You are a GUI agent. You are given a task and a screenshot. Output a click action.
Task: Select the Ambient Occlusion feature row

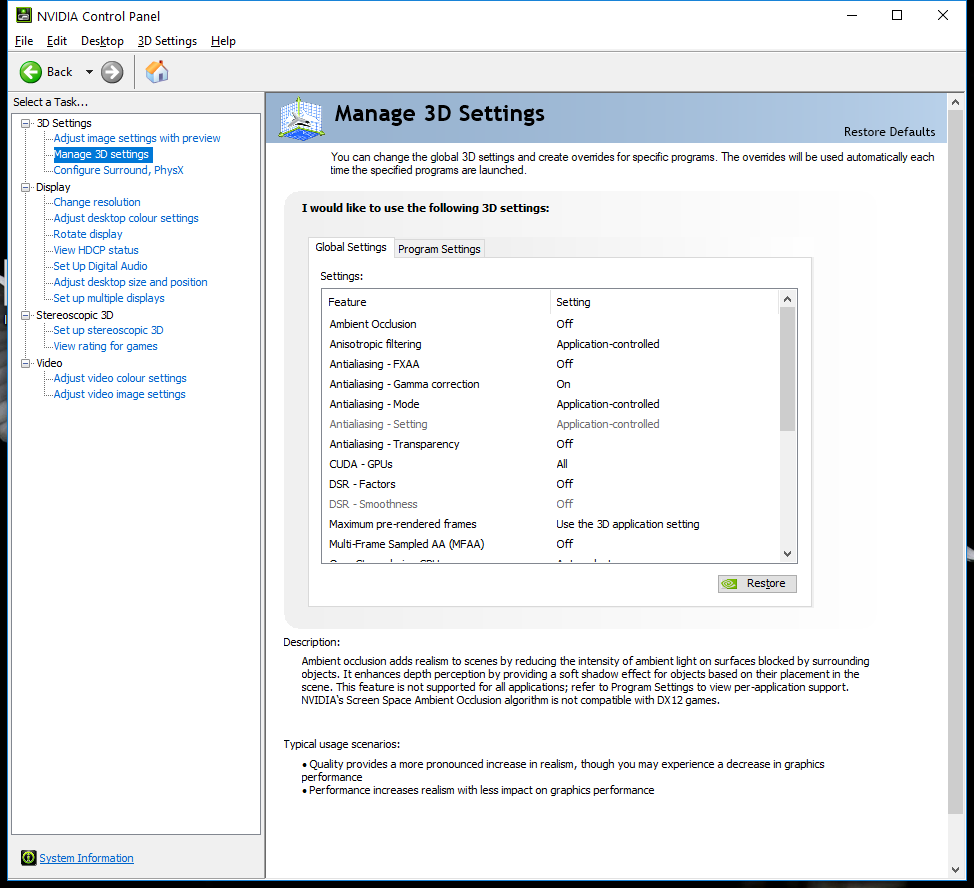[550, 324]
